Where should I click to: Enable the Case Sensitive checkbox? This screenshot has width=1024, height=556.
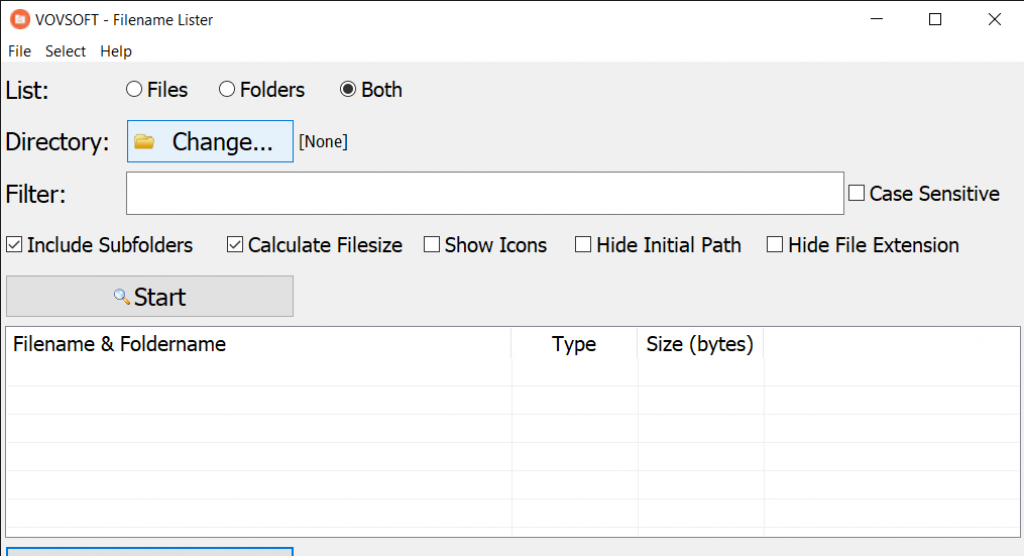pos(856,193)
